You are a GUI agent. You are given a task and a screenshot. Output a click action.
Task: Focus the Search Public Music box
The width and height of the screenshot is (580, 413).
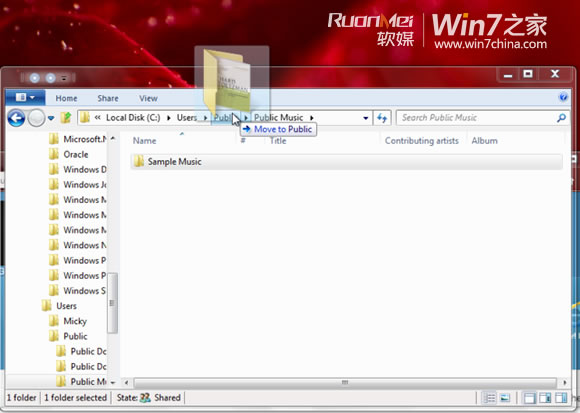point(477,118)
